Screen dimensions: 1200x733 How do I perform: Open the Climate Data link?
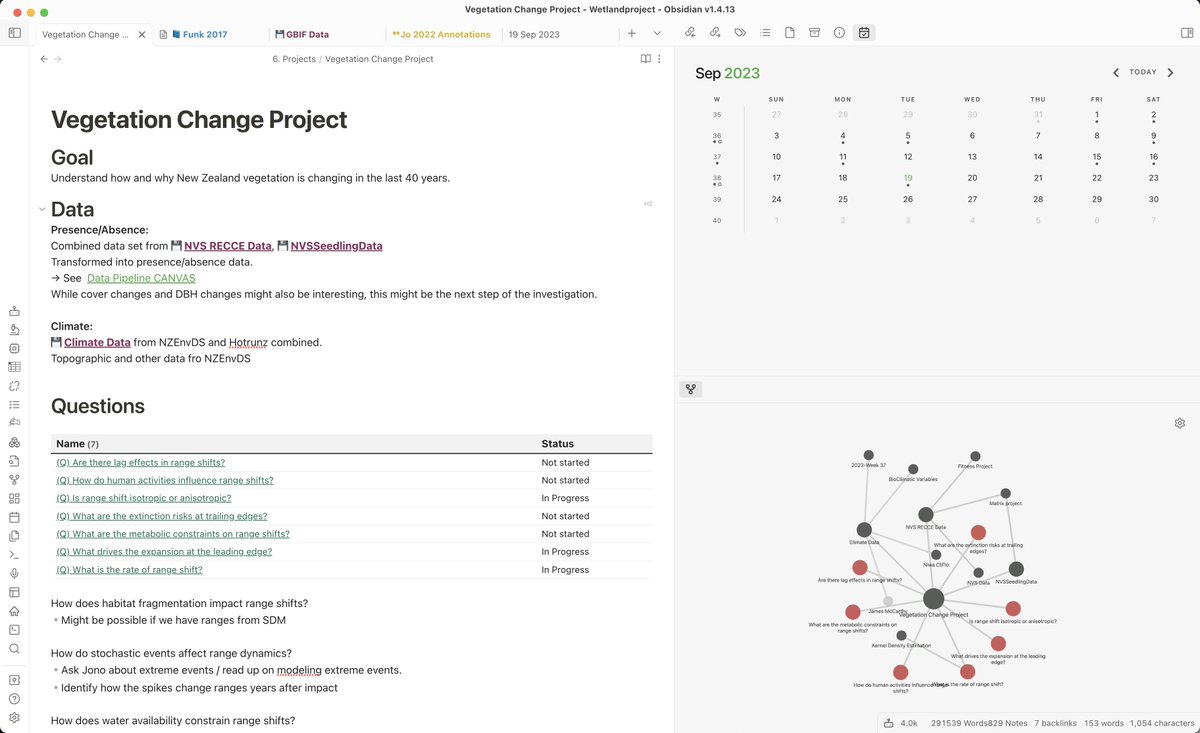pos(97,342)
